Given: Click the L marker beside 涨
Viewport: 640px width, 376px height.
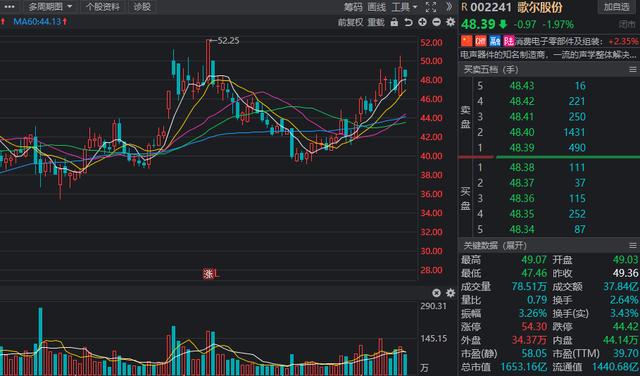Looking at the screenshot, I should click(x=217, y=274).
